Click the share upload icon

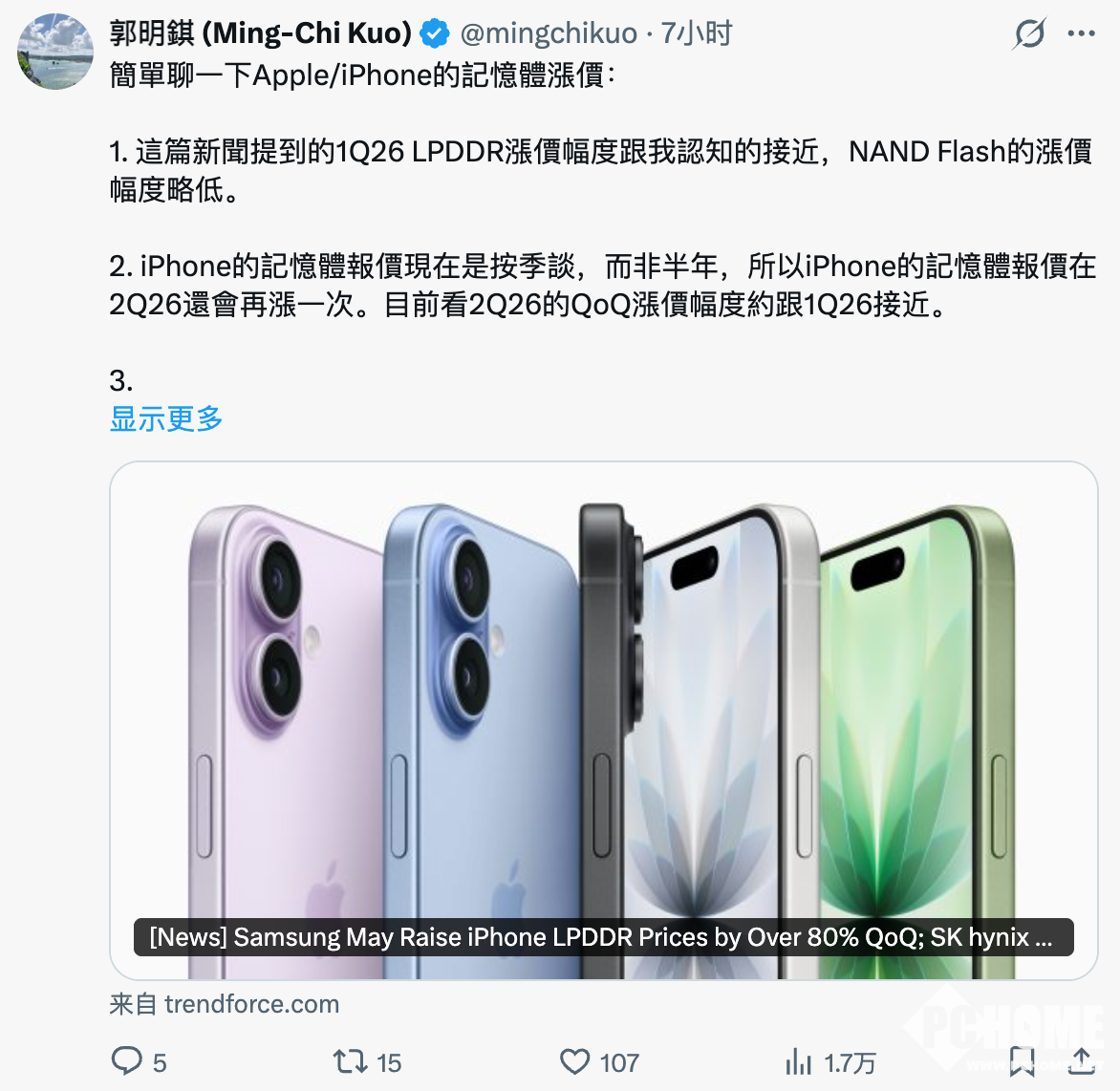1082,1061
